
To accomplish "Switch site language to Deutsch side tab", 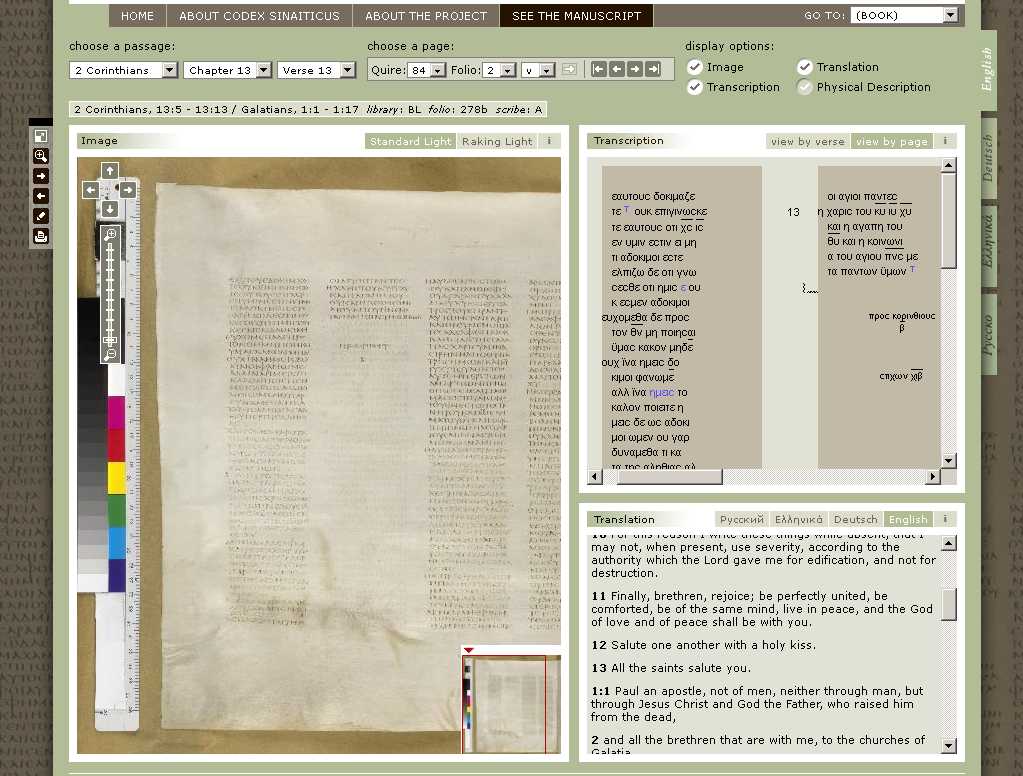I will pyautogui.click(x=988, y=158).
